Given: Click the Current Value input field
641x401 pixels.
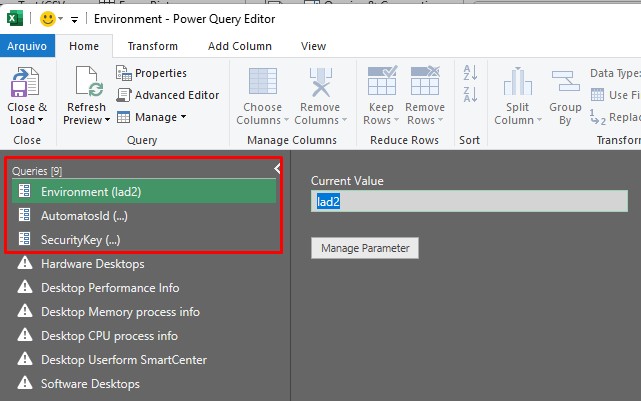Looking at the screenshot, I should click(x=469, y=201).
